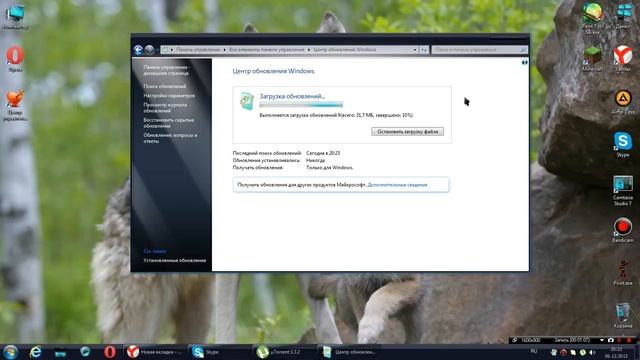
Task: Open the Bandicam desktop shortcut
Action: click(x=622, y=230)
